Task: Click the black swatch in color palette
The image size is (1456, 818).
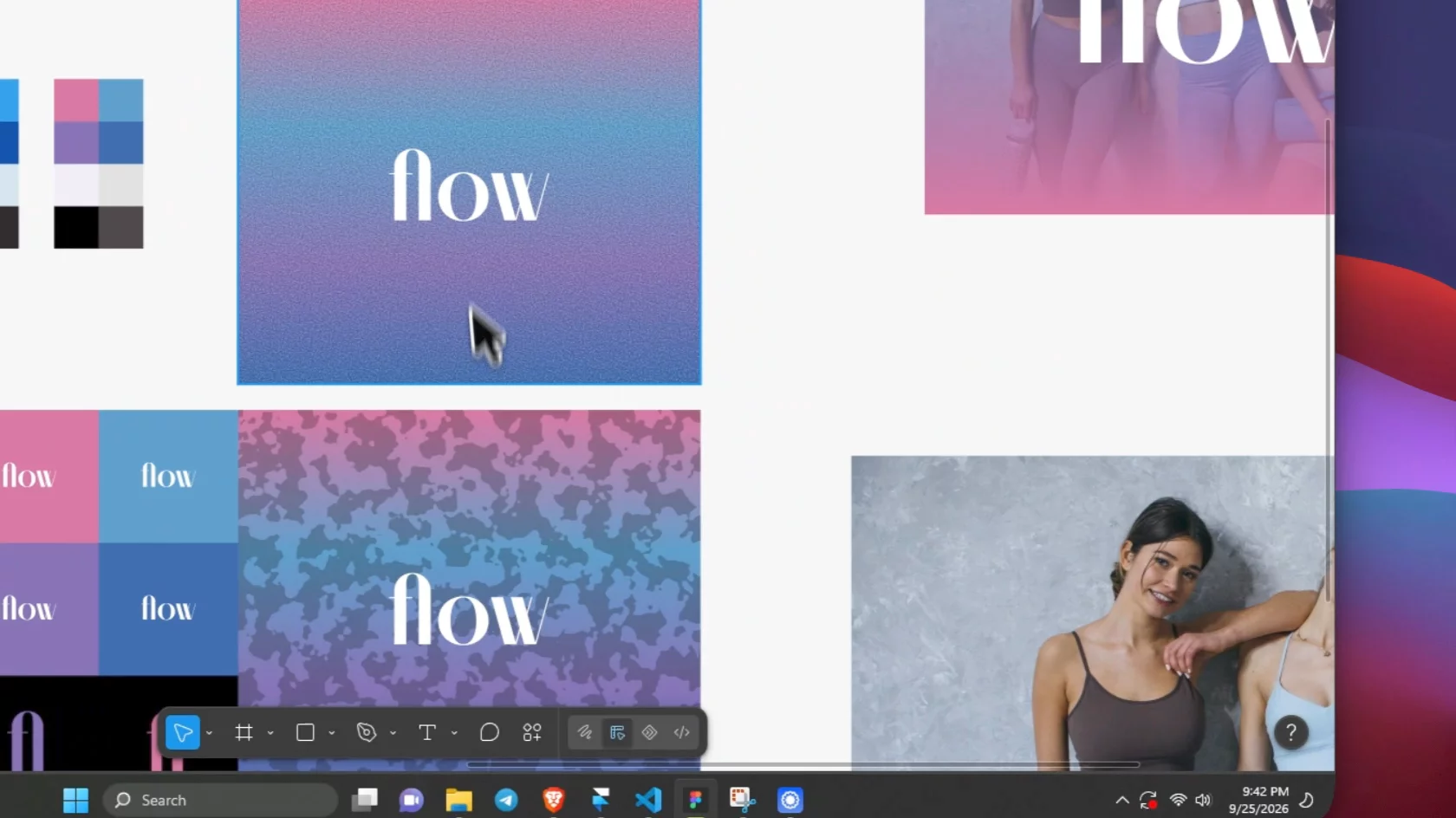Action: 76,227
